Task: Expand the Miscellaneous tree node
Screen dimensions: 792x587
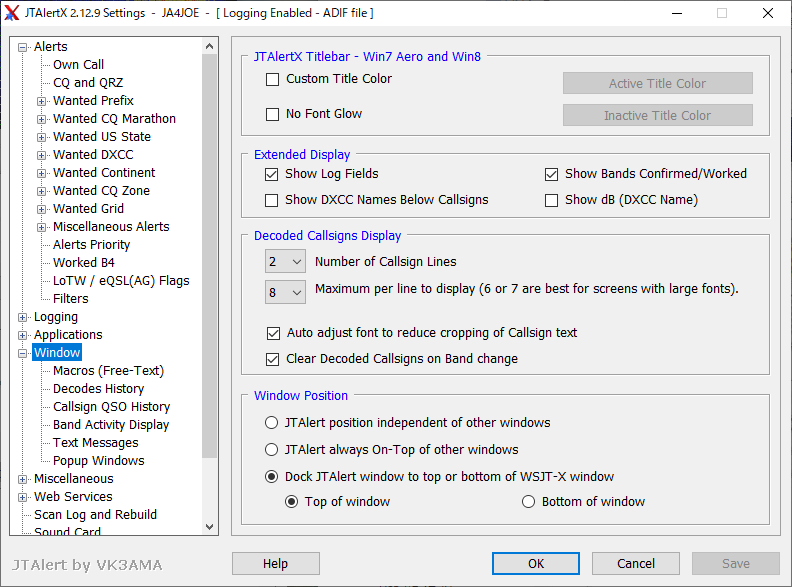Action: pos(22,479)
